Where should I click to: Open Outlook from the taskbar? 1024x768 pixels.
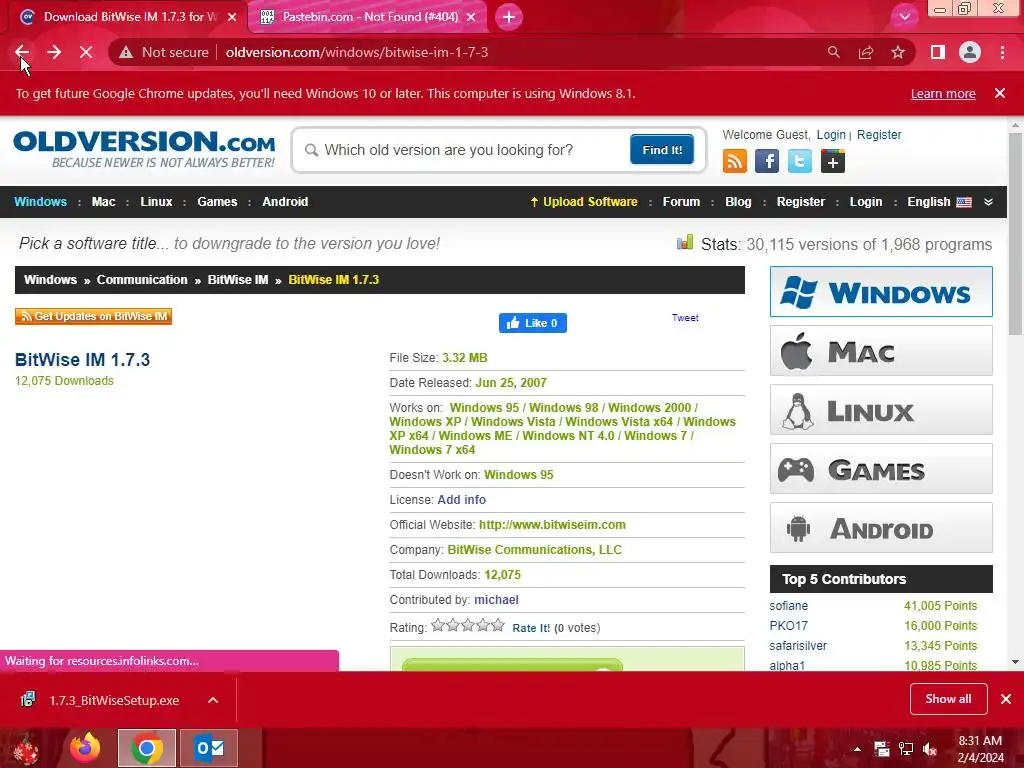[x=209, y=748]
